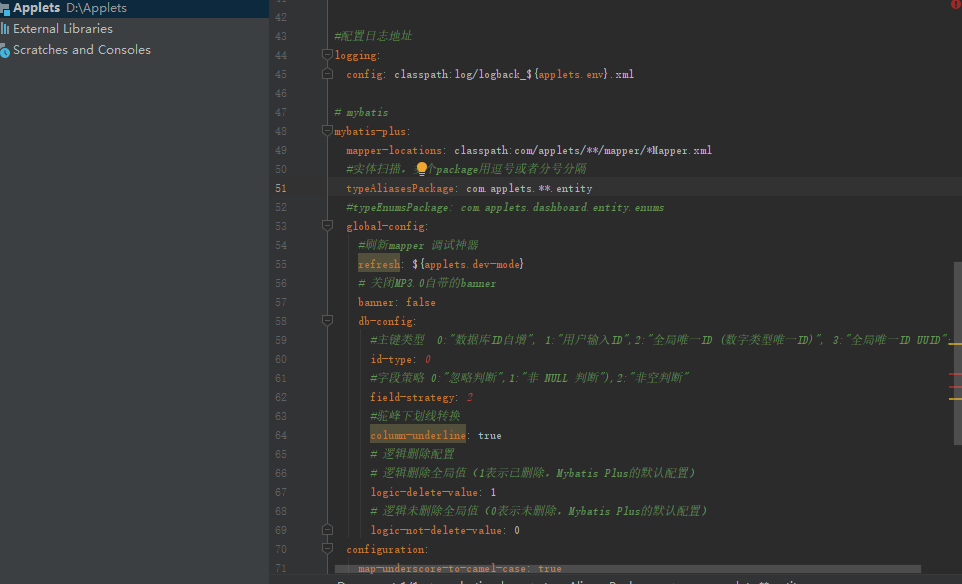
Task: Click the #typeEnumsPackage comment line
Action: [x=505, y=207]
